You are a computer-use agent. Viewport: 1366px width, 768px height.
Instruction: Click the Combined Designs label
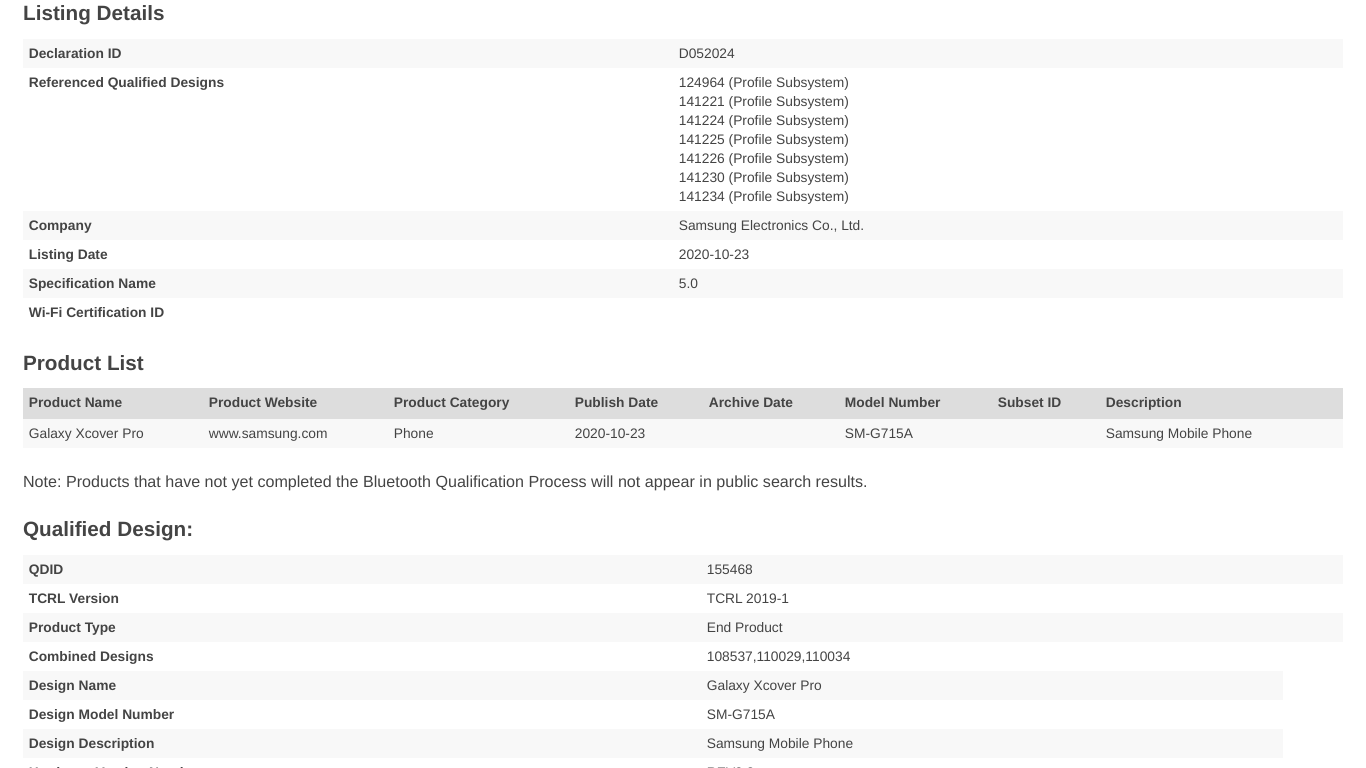coord(91,656)
